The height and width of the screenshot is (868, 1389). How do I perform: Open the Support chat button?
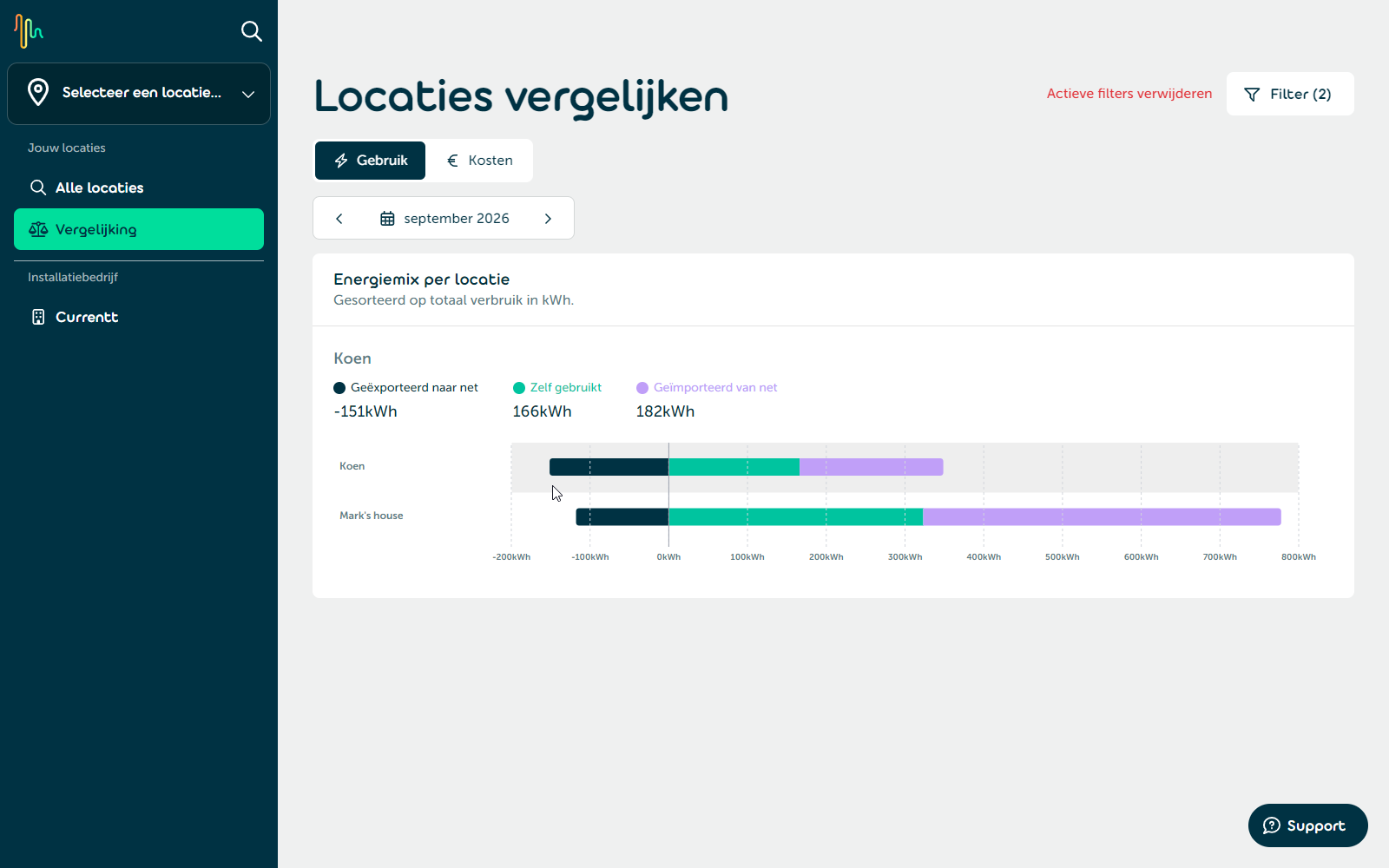(x=1308, y=825)
